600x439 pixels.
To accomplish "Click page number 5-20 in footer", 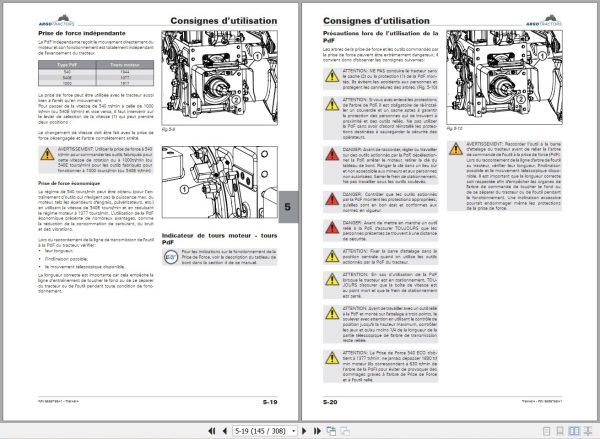I will tap(330, 402).
